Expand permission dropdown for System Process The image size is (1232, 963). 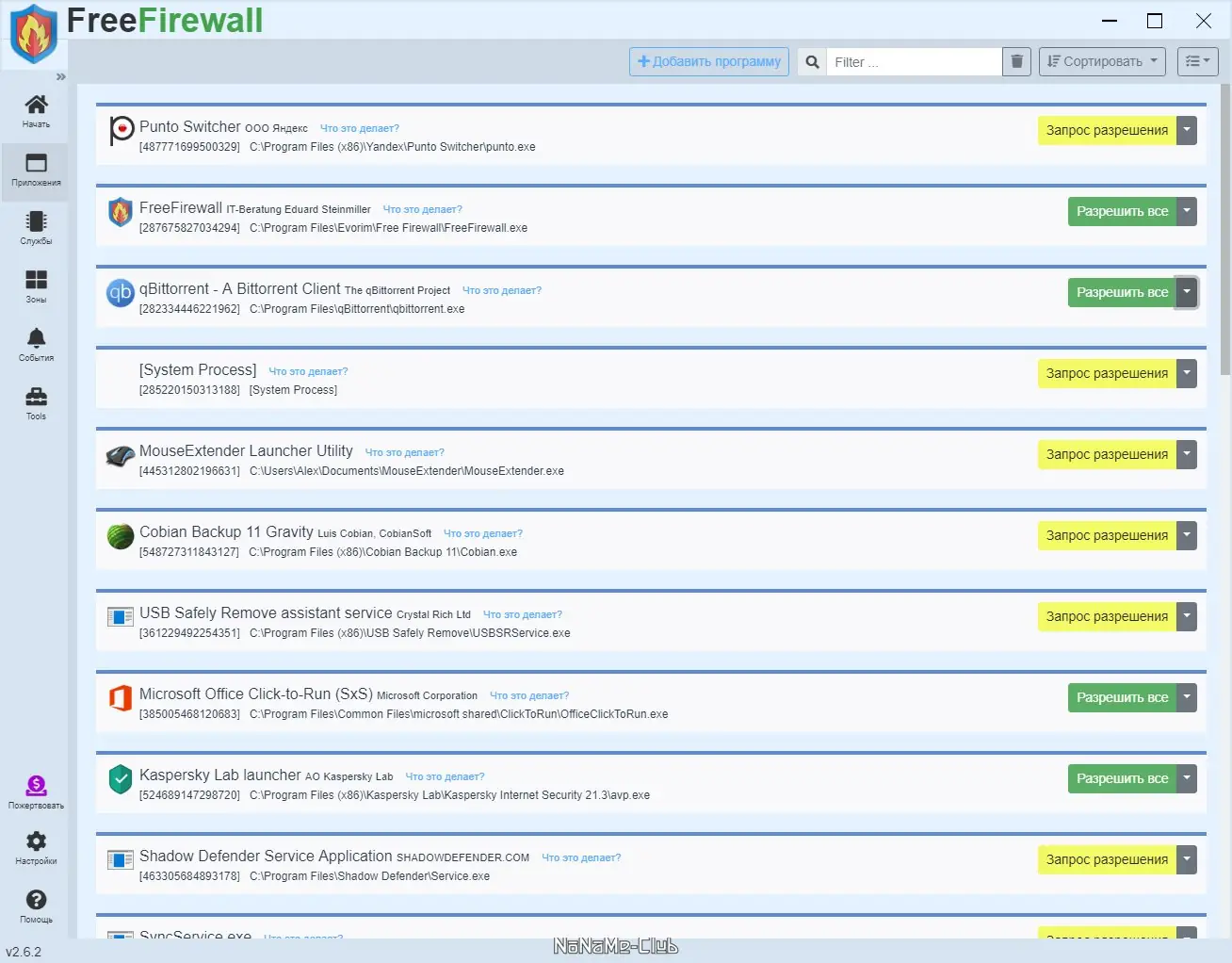1187,374
